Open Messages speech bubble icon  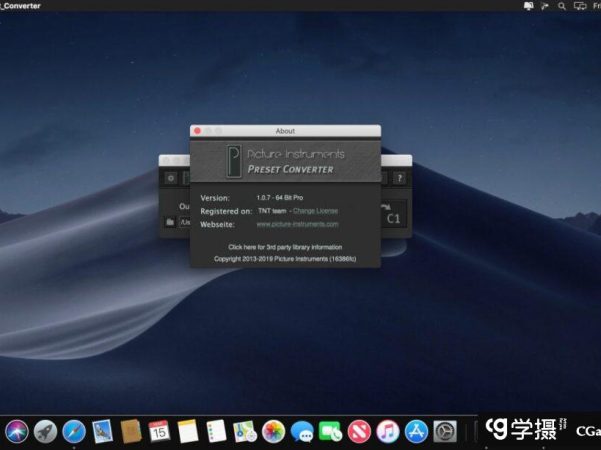point(302,432)
